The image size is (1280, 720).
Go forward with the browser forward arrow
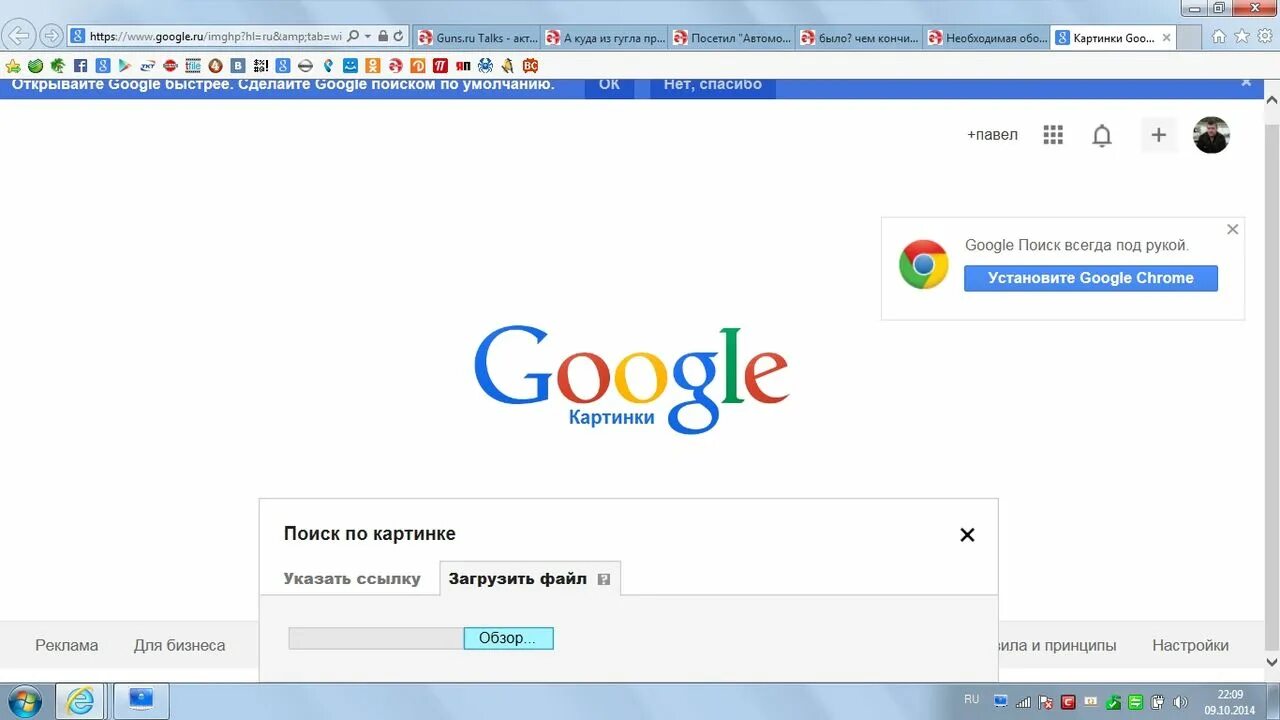tap(51, 36)
